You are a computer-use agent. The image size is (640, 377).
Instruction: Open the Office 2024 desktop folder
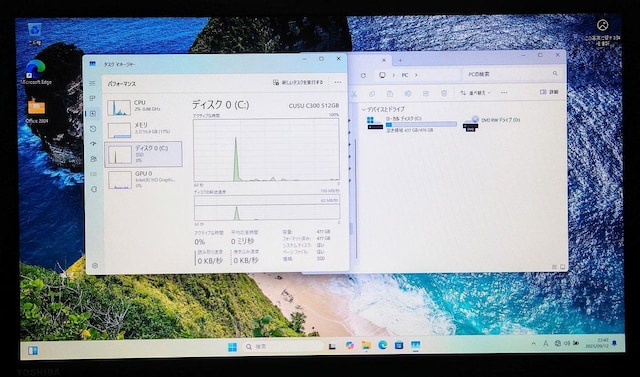37,111
